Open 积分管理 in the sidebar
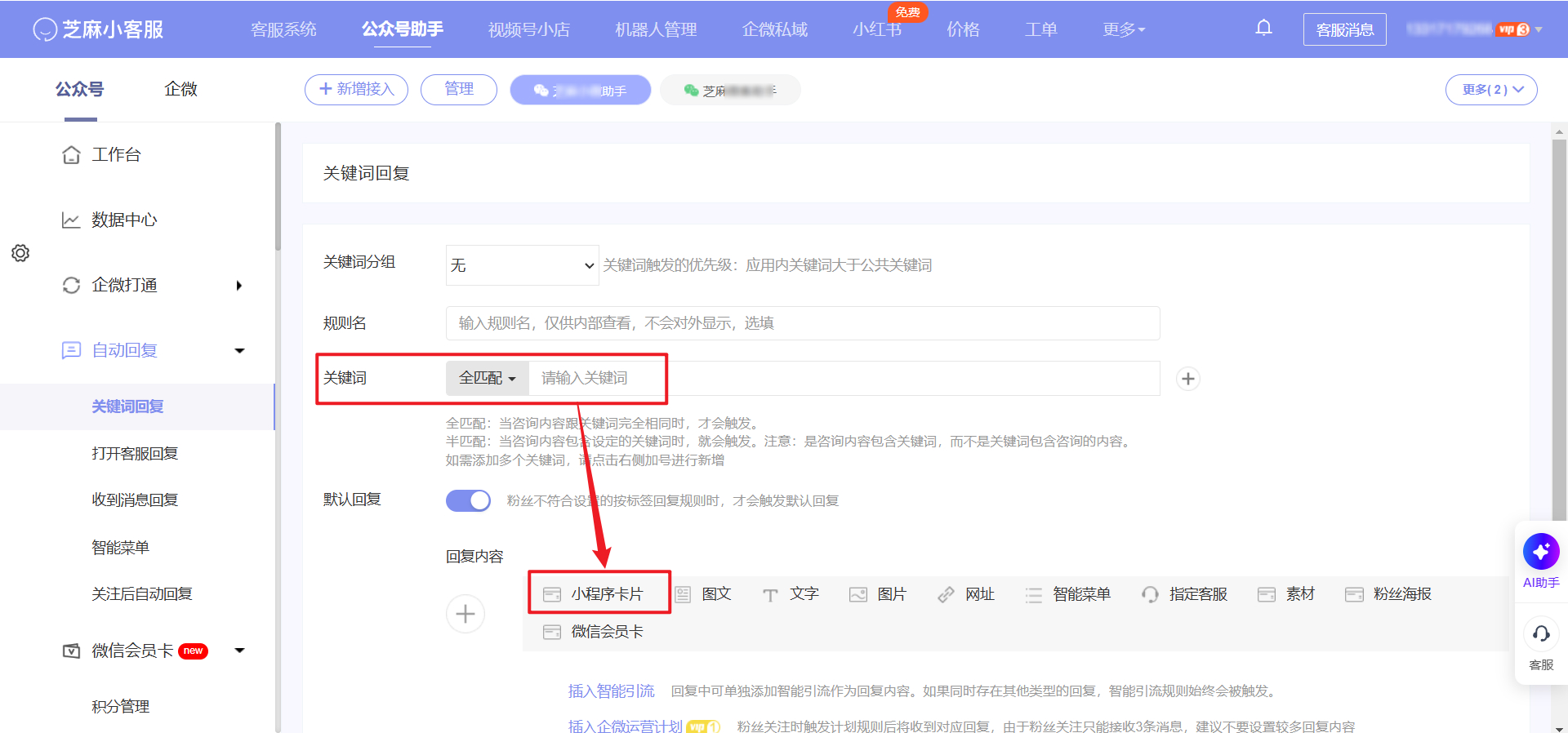Image resolution: width=1568 pixels, height=733 pixels. pyautogui.click(x=120, y=706)
